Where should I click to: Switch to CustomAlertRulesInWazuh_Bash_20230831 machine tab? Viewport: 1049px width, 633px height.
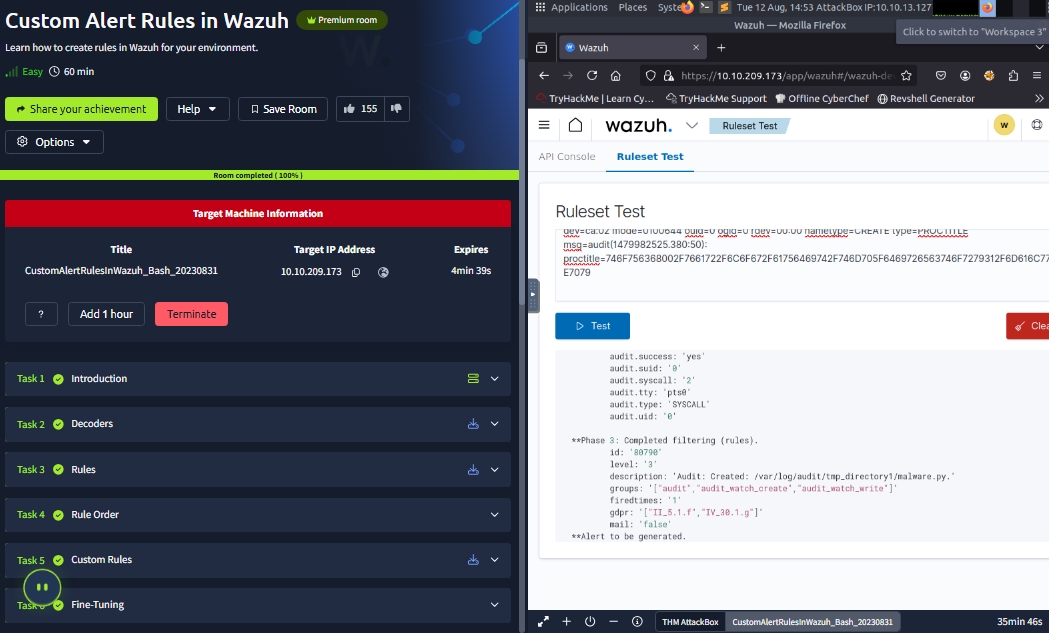pos(812,622)
